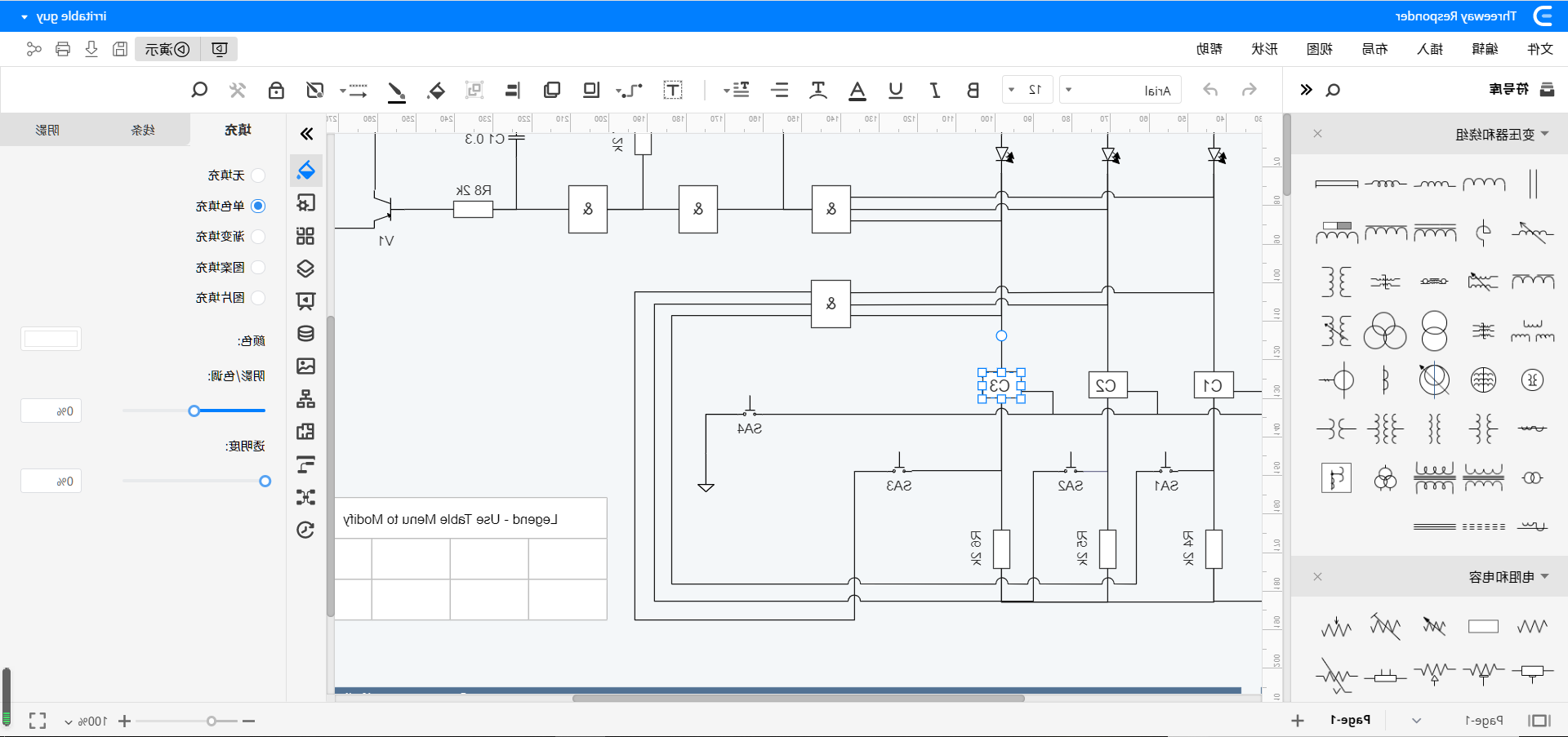Select the text box T tool
This screenshot has width=1568, height=737.
tap(673, 90)
